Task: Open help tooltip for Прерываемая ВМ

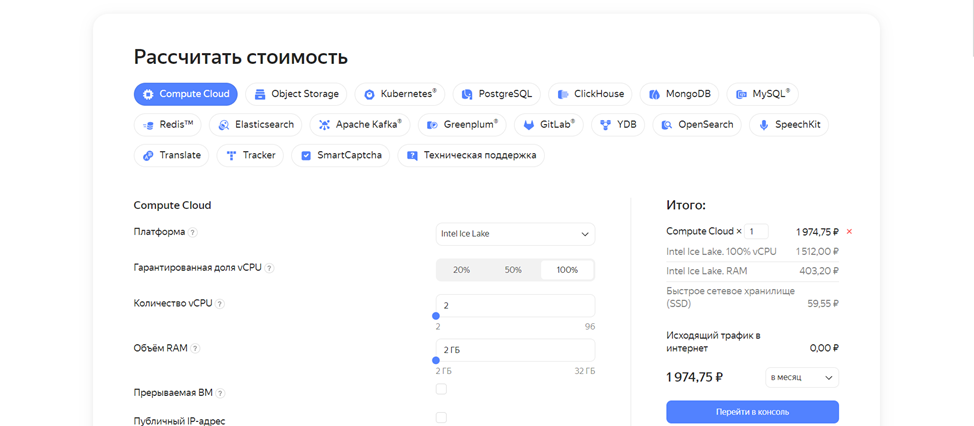Action: 221,393
